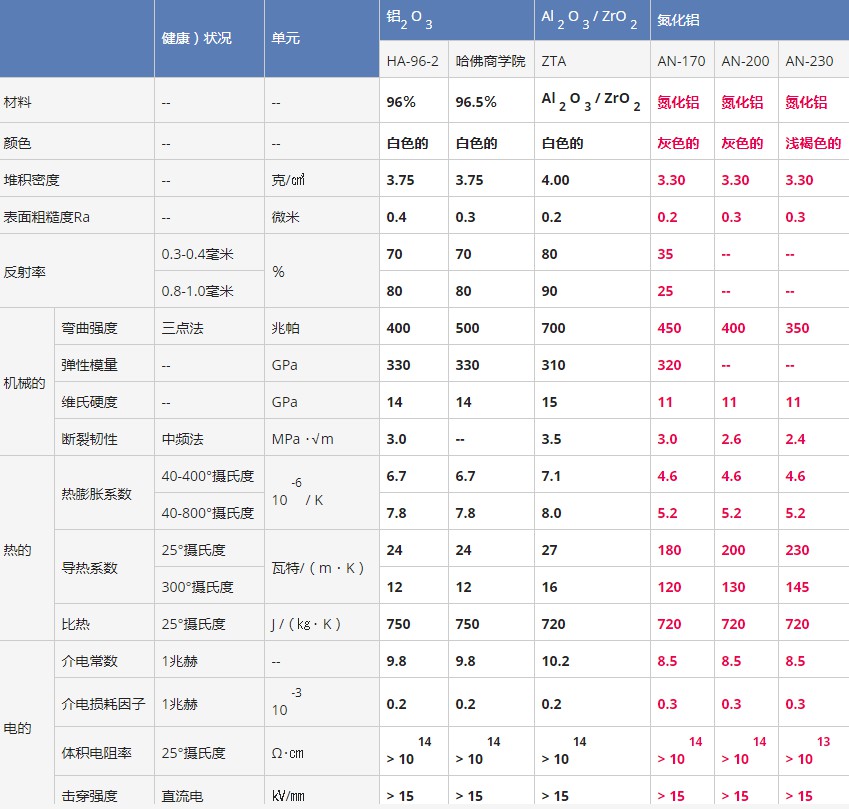Select the 导热系数 row label
This screenshot has height=809, width=849.
click(x=89, y=568)
